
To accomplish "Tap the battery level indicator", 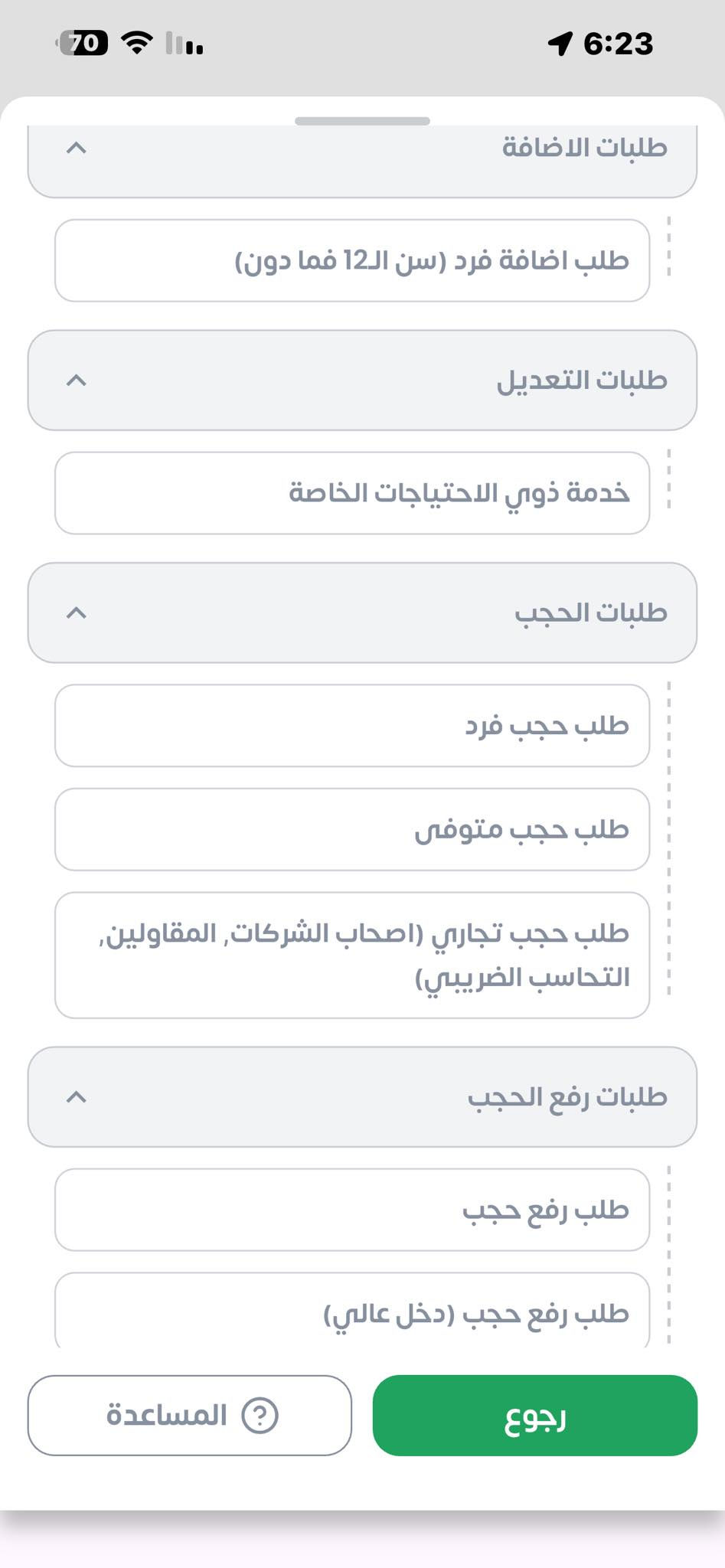I will [x=83, y=43].
